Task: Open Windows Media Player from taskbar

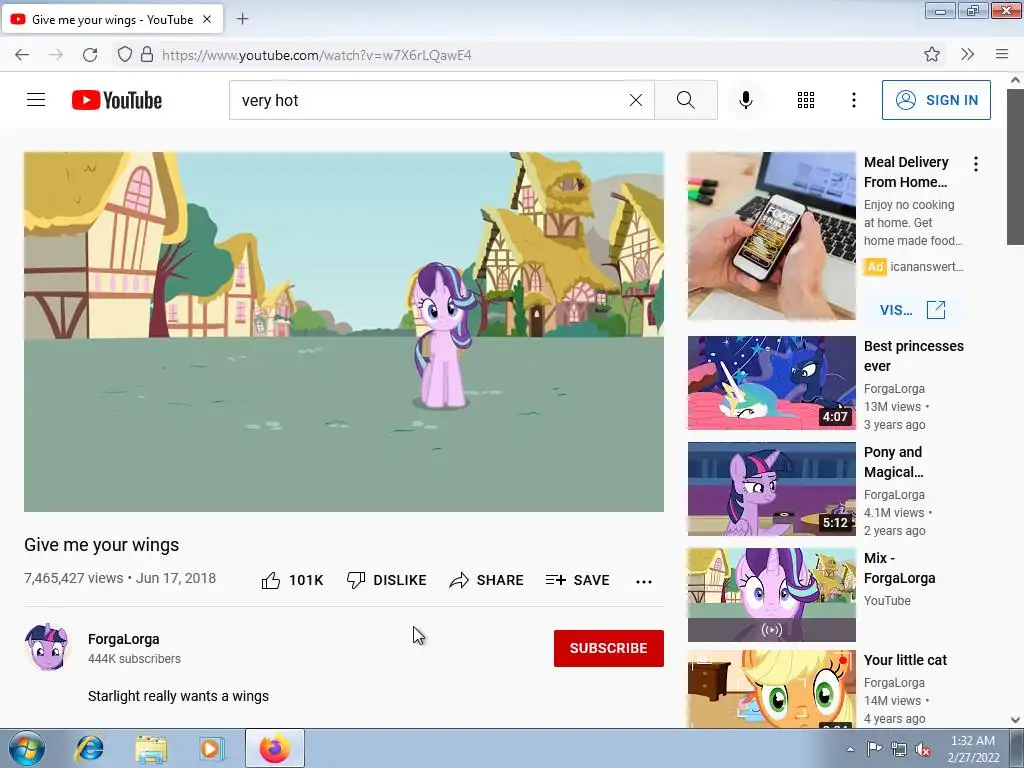Action: (212, 748)
